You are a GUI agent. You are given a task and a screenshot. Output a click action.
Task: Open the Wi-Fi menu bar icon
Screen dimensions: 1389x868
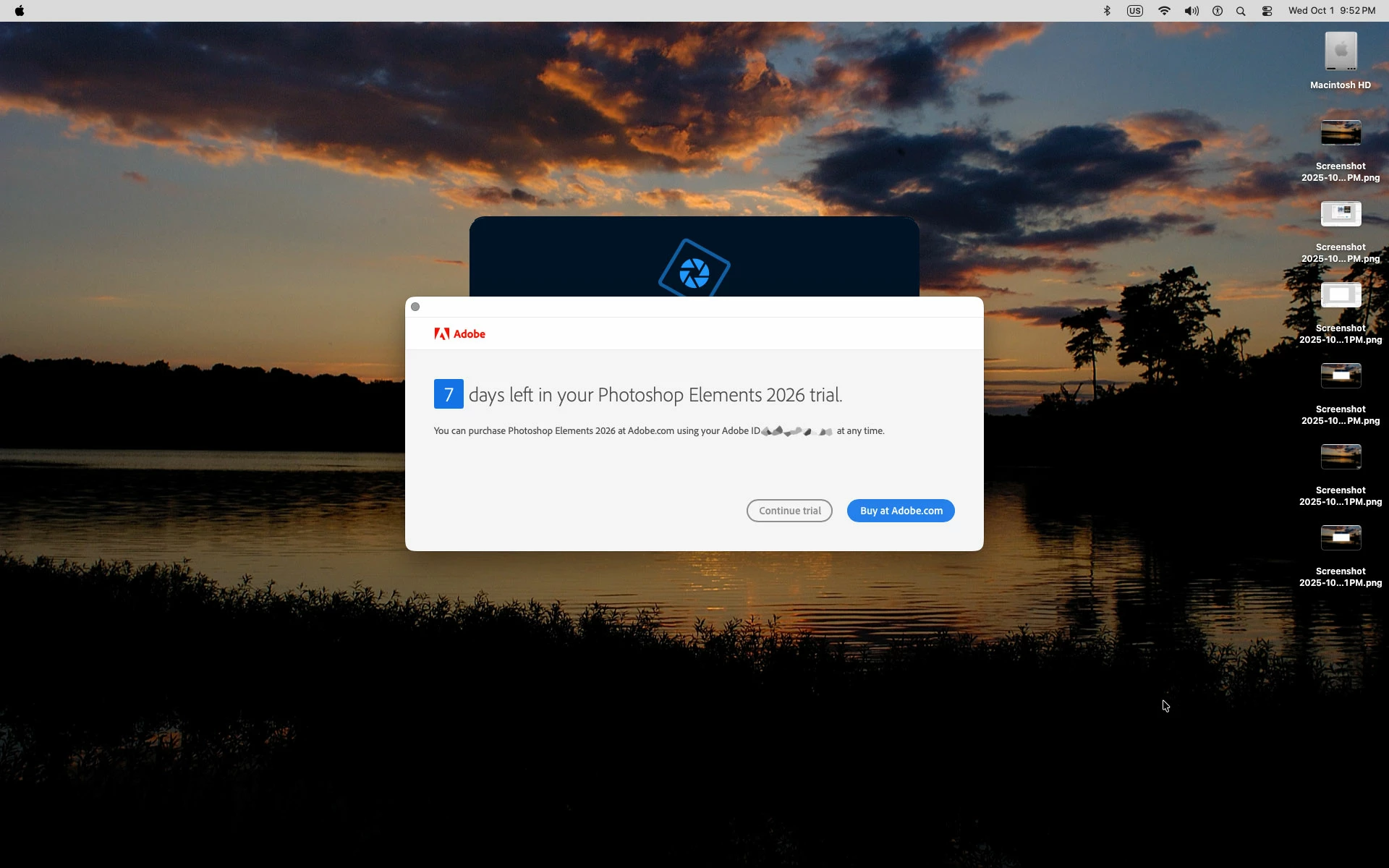1164,11
